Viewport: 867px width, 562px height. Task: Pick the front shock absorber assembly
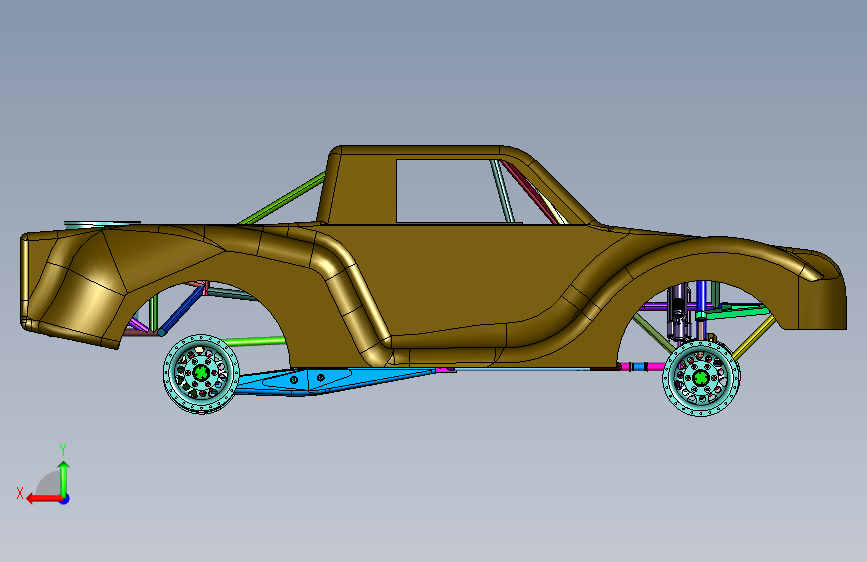pos(678,311)
